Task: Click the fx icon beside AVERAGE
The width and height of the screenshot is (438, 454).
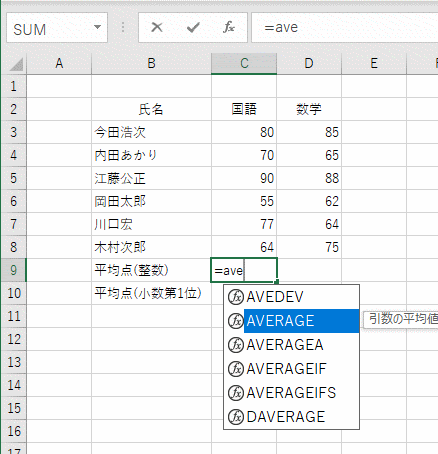Action: 236,321
